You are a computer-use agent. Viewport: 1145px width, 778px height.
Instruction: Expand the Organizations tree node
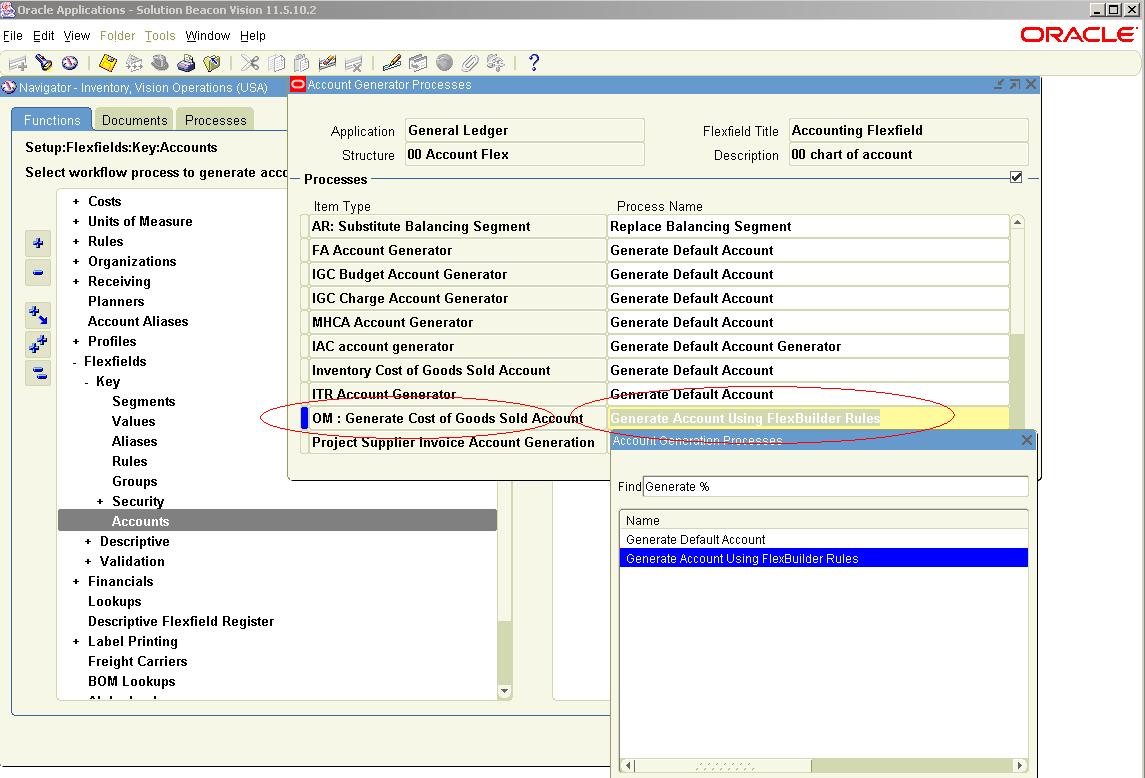tap(76, 262)
